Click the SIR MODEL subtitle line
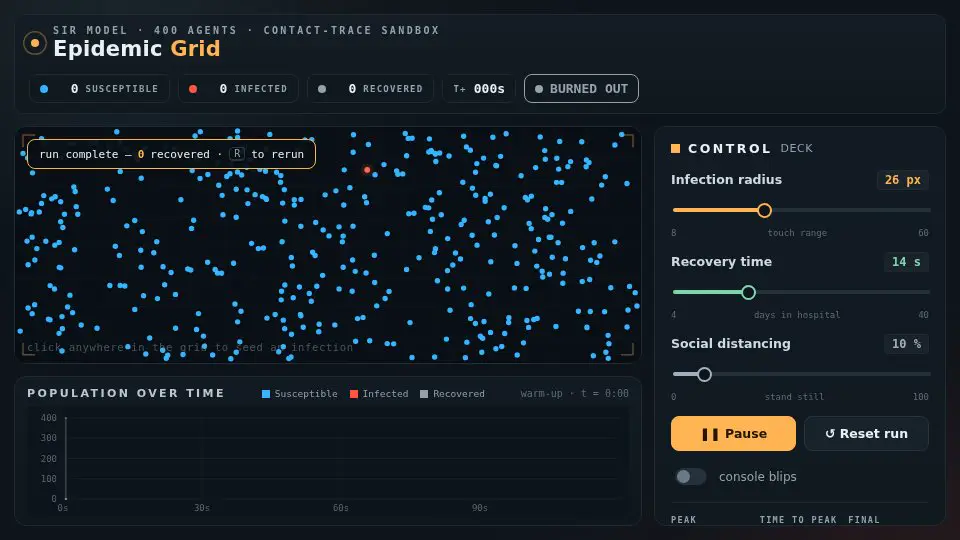The height and width of the screenshot is (540, 960). click(x=246, y=30)
